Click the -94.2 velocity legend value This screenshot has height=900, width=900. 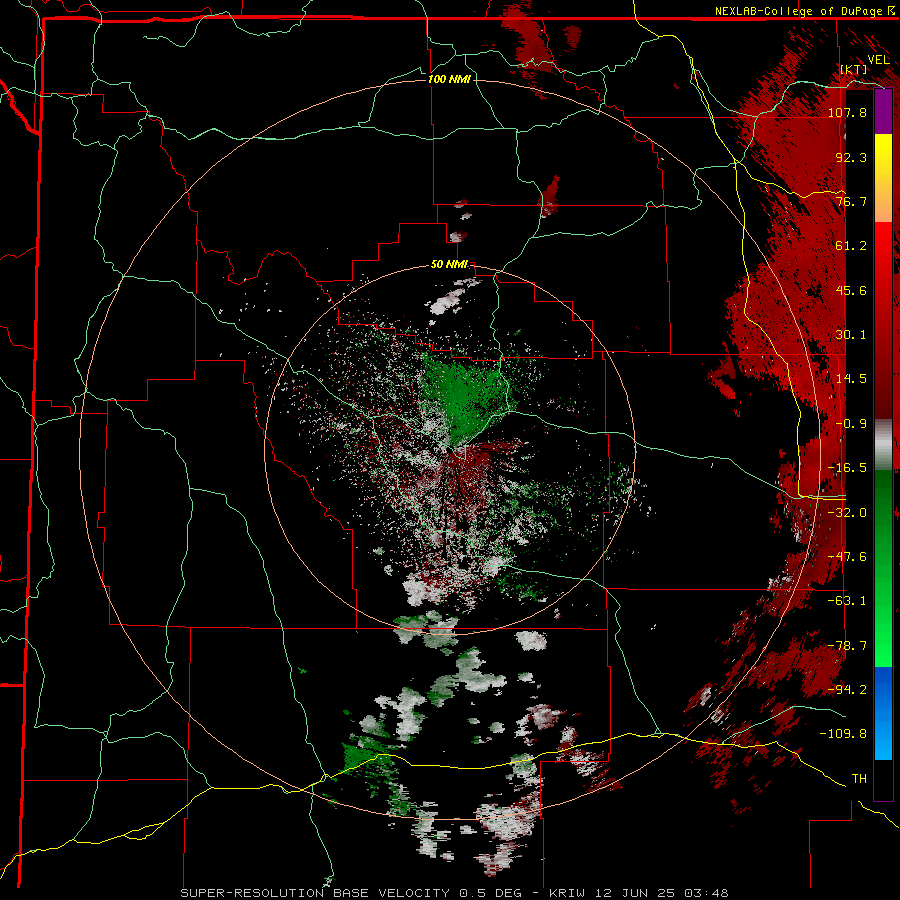click(x=847, y=690)
